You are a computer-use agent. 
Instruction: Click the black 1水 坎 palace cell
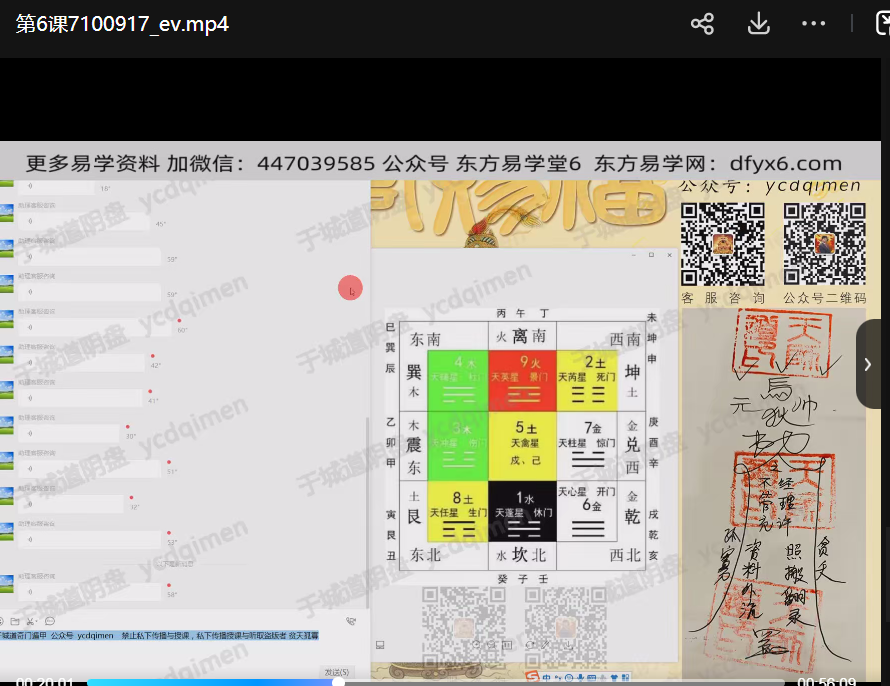point(523,511)
